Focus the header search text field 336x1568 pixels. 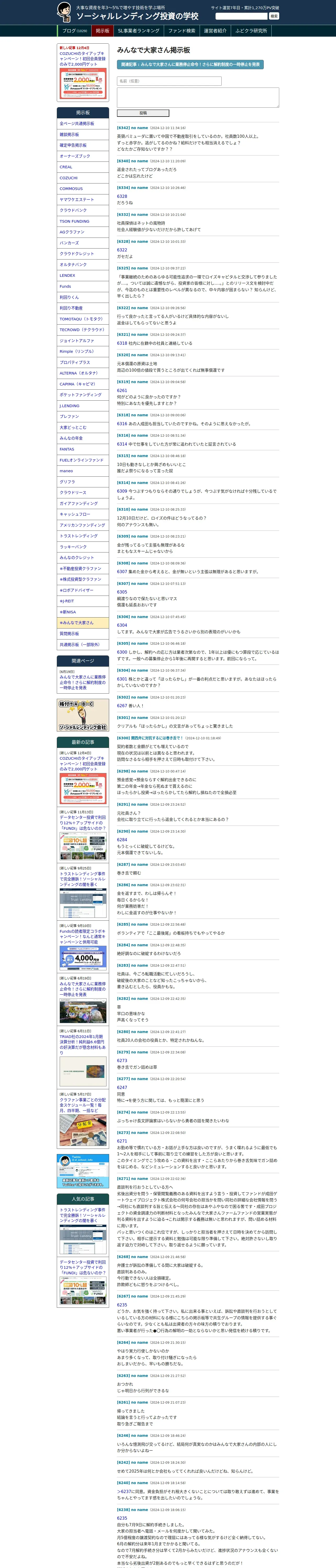coord(242,16)
